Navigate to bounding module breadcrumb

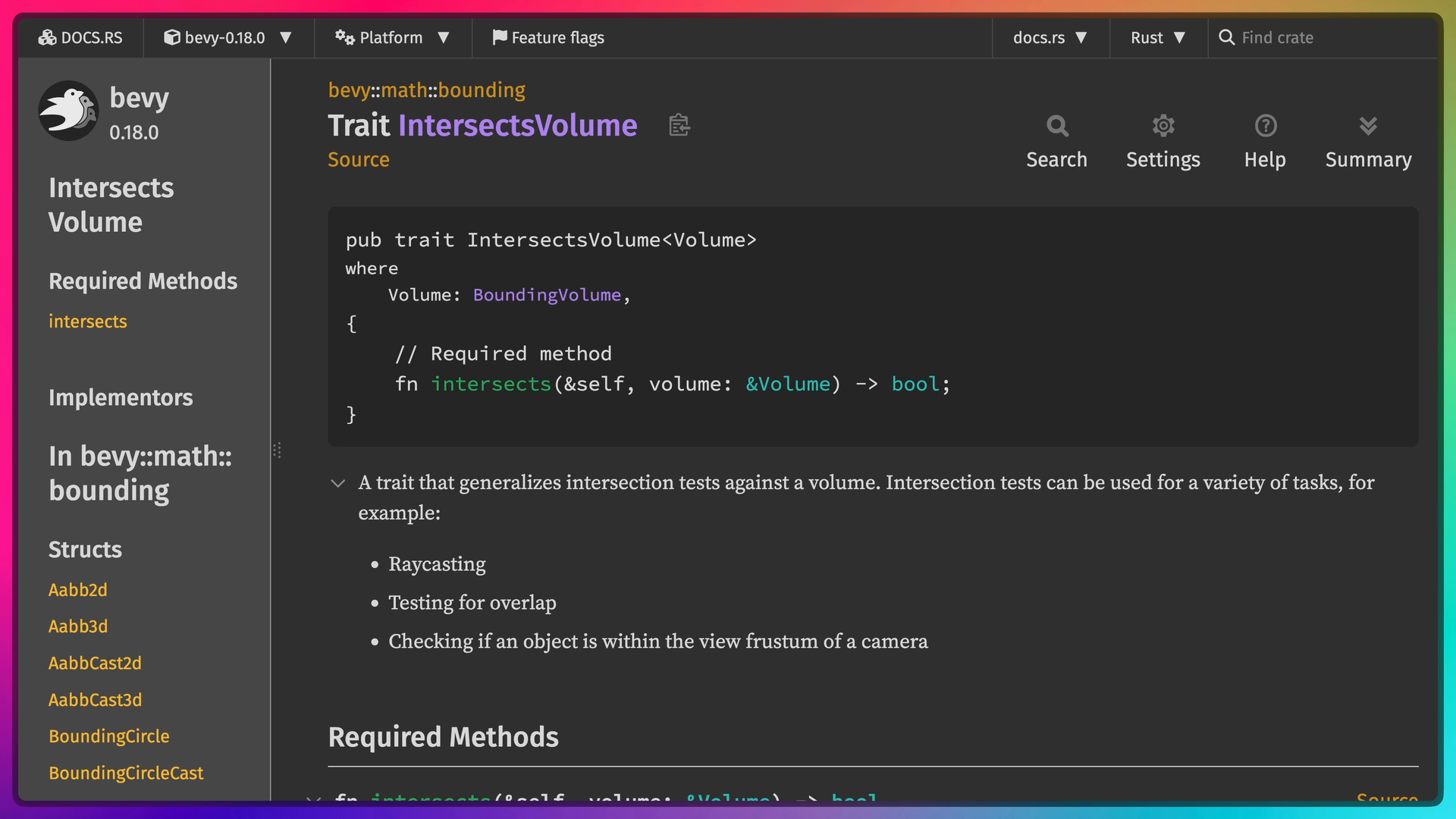click(x=482, y=90)
